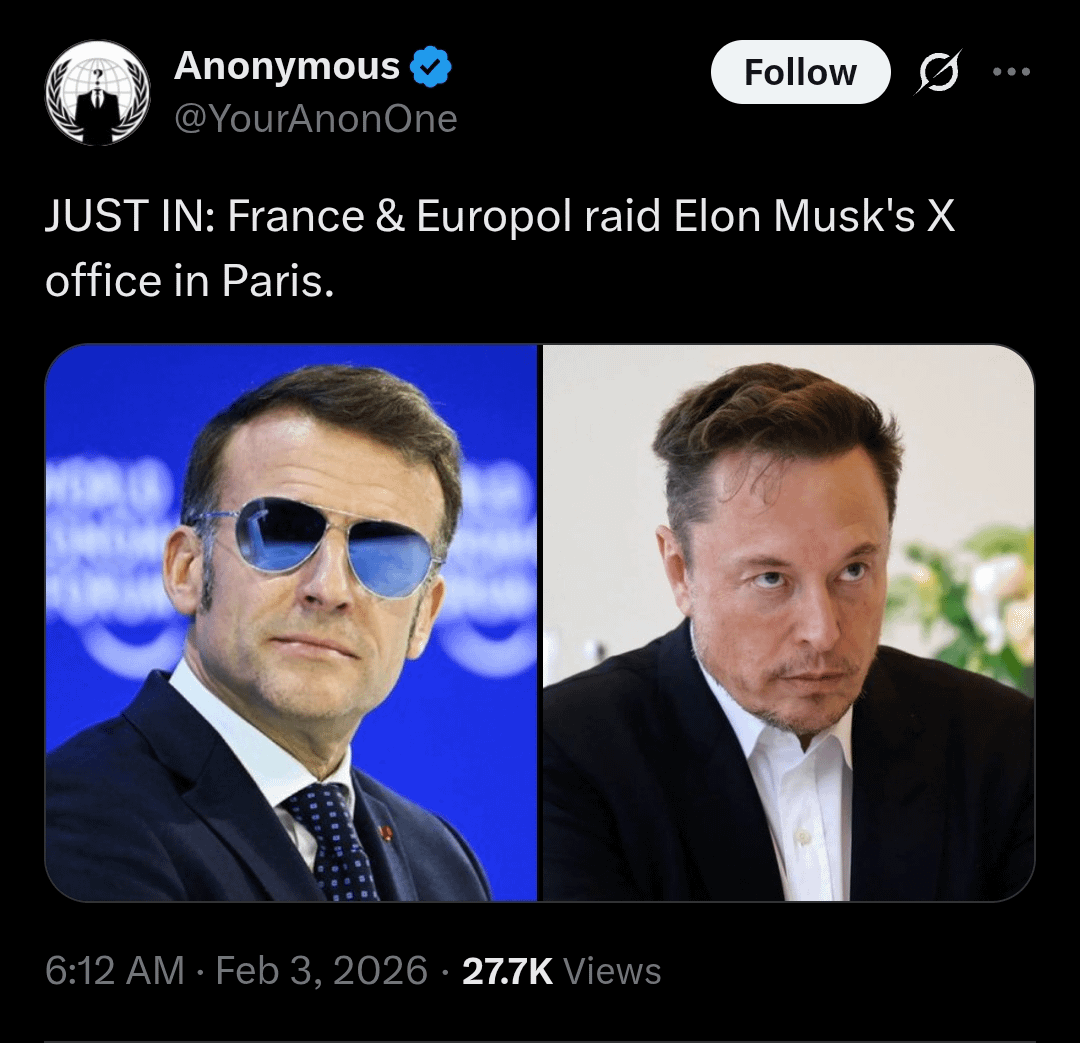
Task: Click "Elon Musk's X" in the post text
Action: [814, 218]
